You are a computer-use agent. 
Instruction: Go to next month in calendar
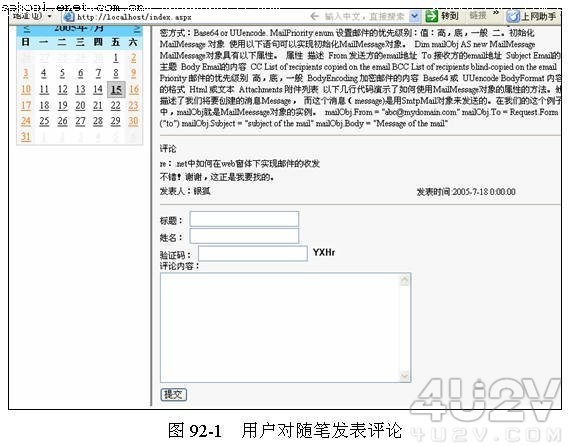pos(136,29)
